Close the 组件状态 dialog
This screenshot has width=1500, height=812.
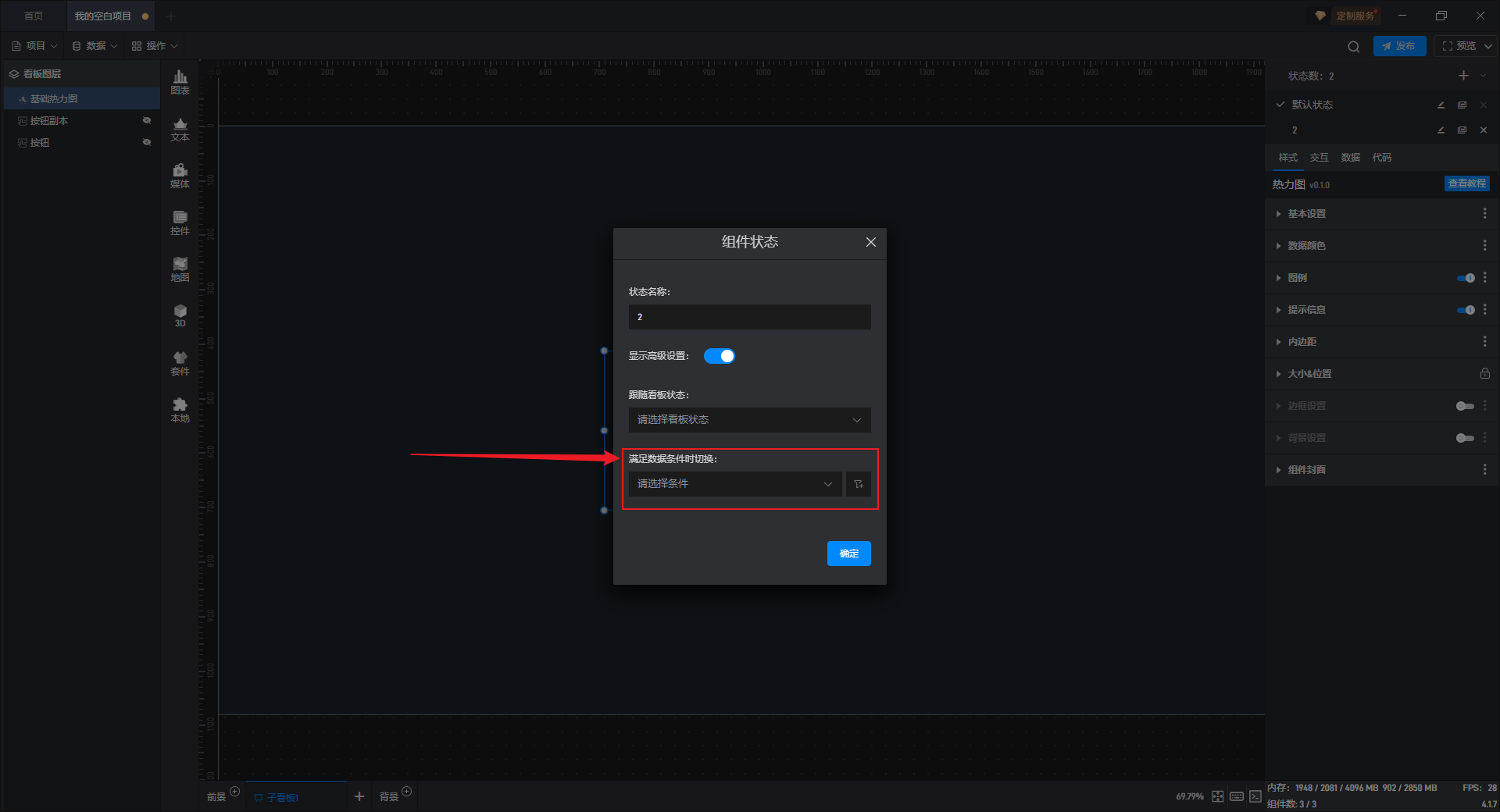(871, 242)
